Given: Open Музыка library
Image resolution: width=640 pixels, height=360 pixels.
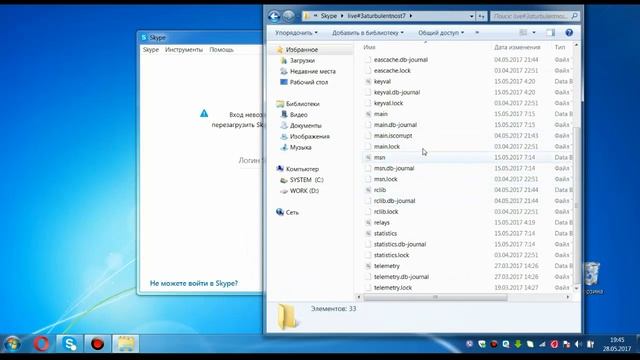Looking at the screenshot, I should tap(300, 147).
